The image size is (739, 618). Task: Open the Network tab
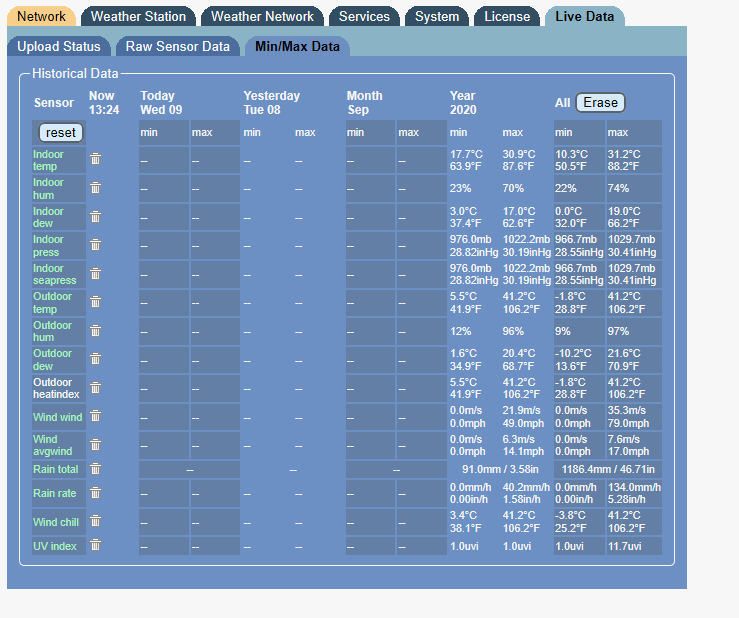(41, 16)
